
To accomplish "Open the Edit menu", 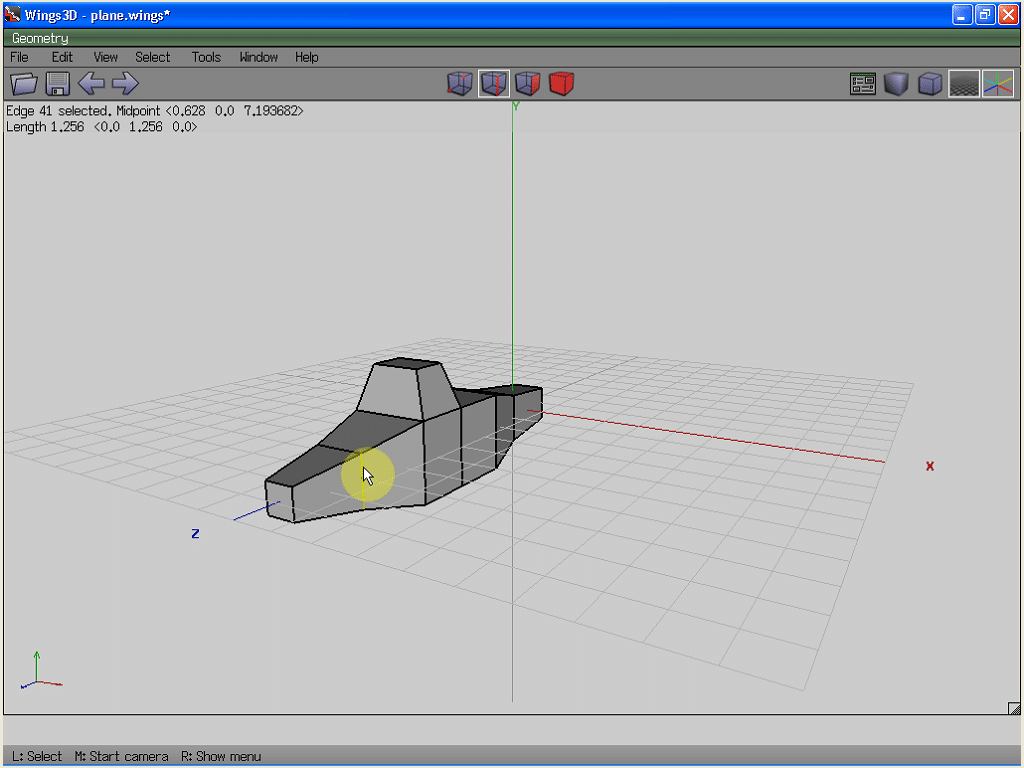I will [x=62, y=57].
